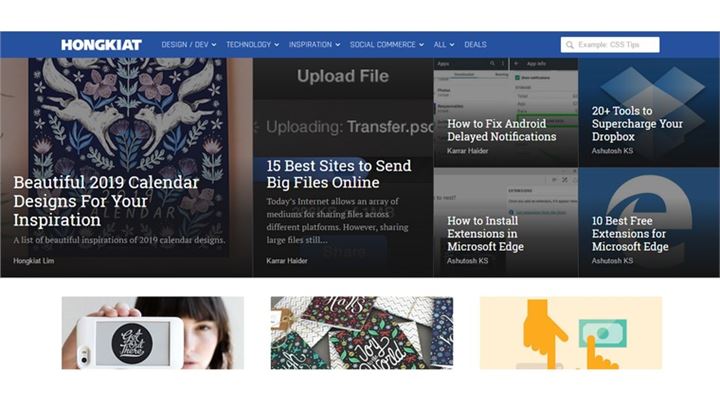The image size is (720, 405).
Task: Click the magnifier icon in search box
Action: coord(569,45)
